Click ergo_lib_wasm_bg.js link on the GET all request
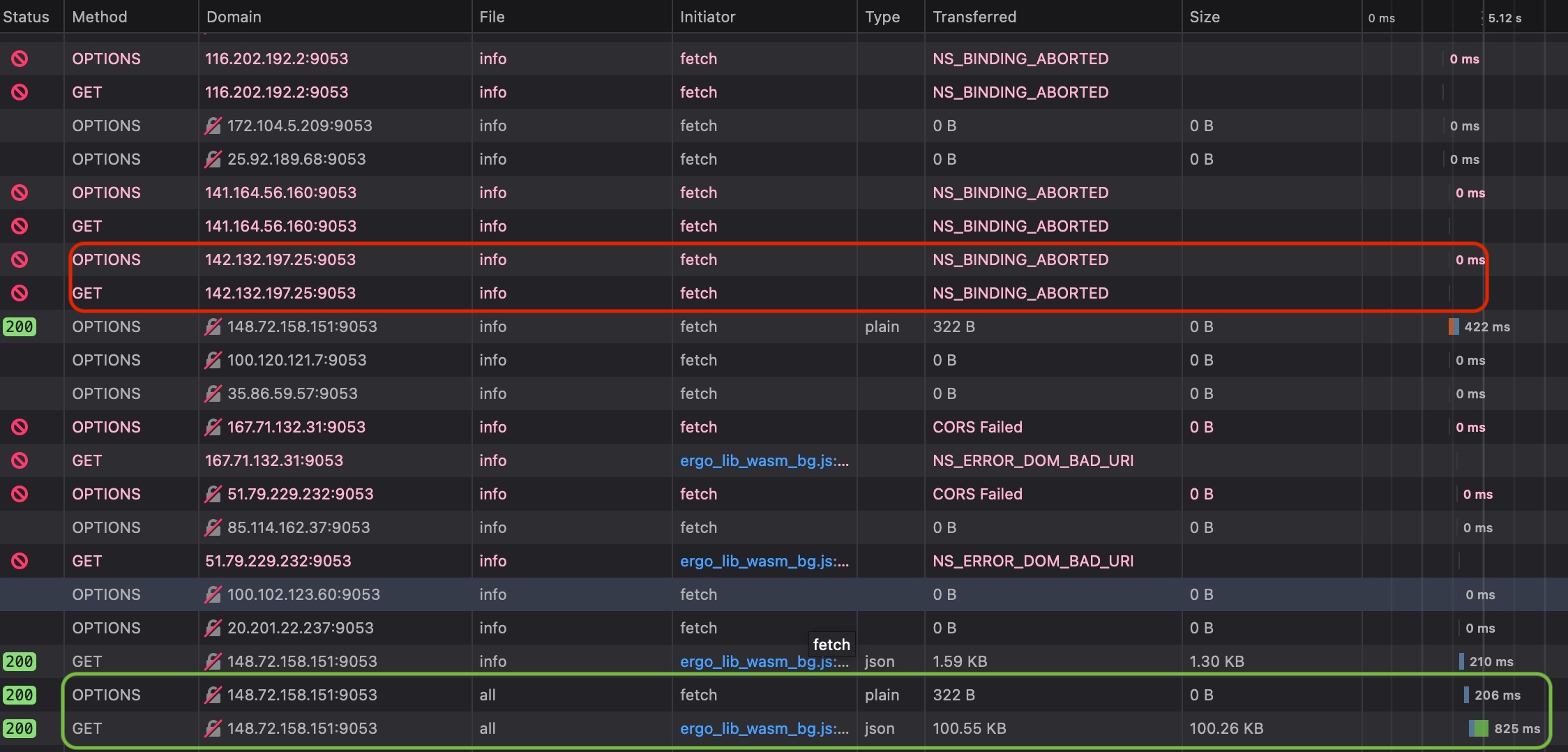The image size is (1568, 752). click(764, 728)
